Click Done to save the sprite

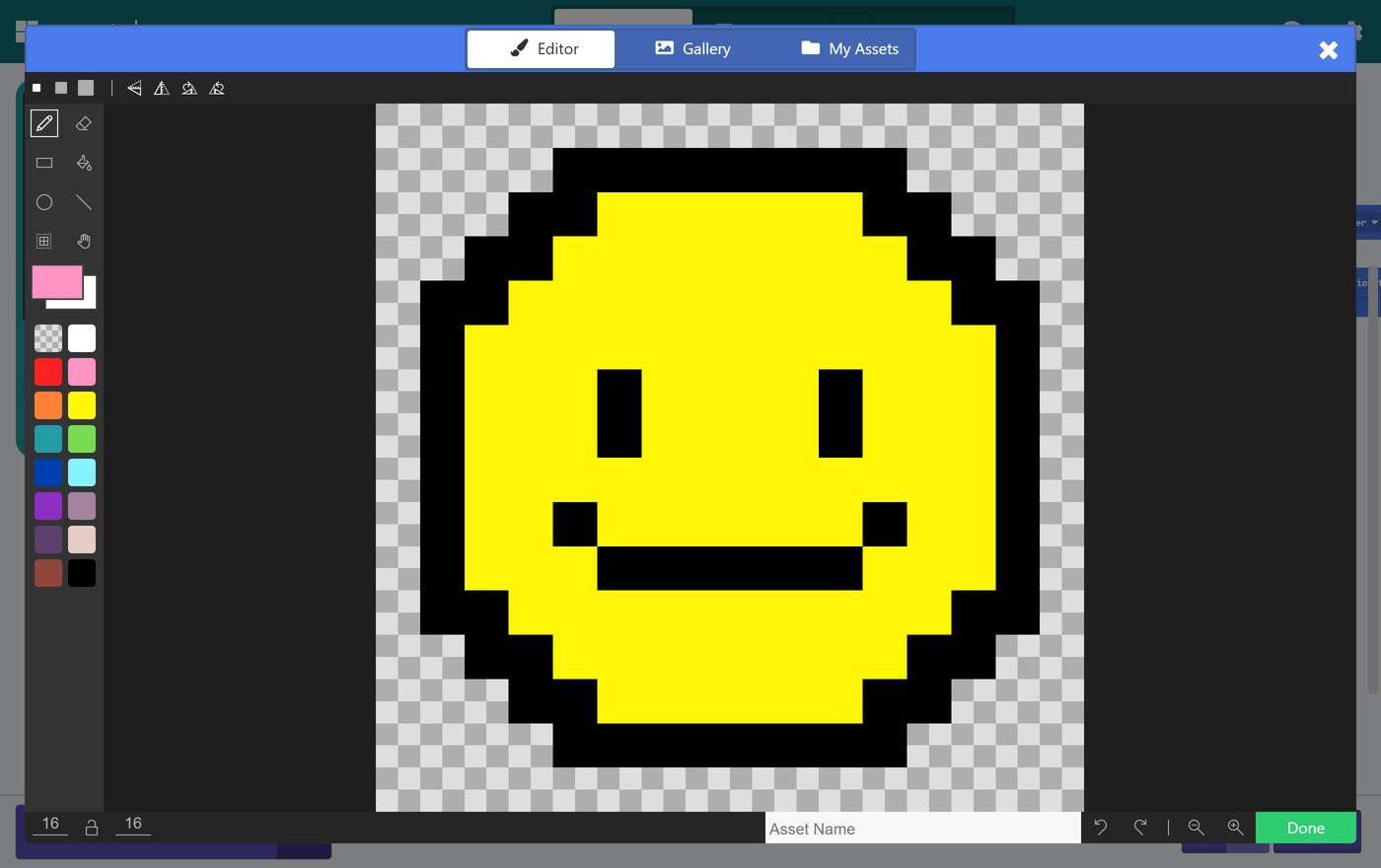click(x=1306, y=828)
